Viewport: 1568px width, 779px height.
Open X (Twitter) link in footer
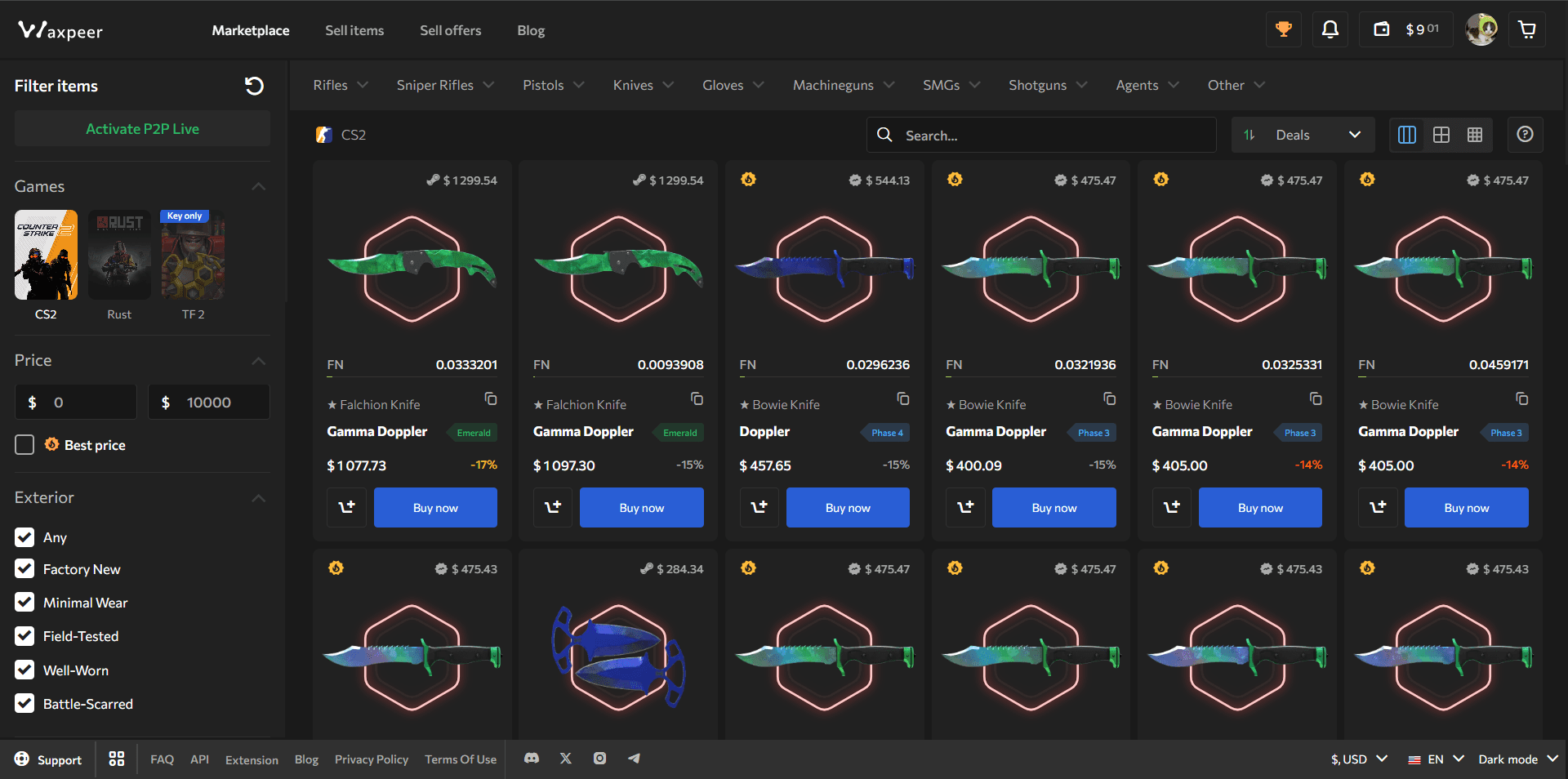coord(566,759)
